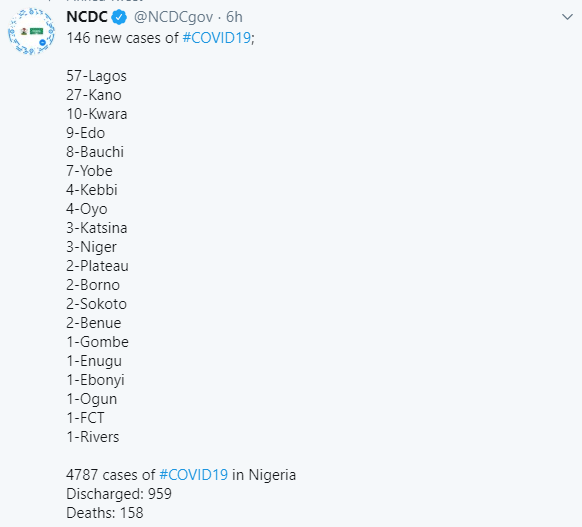Click the 57-Lagos line in tweet

97,76
